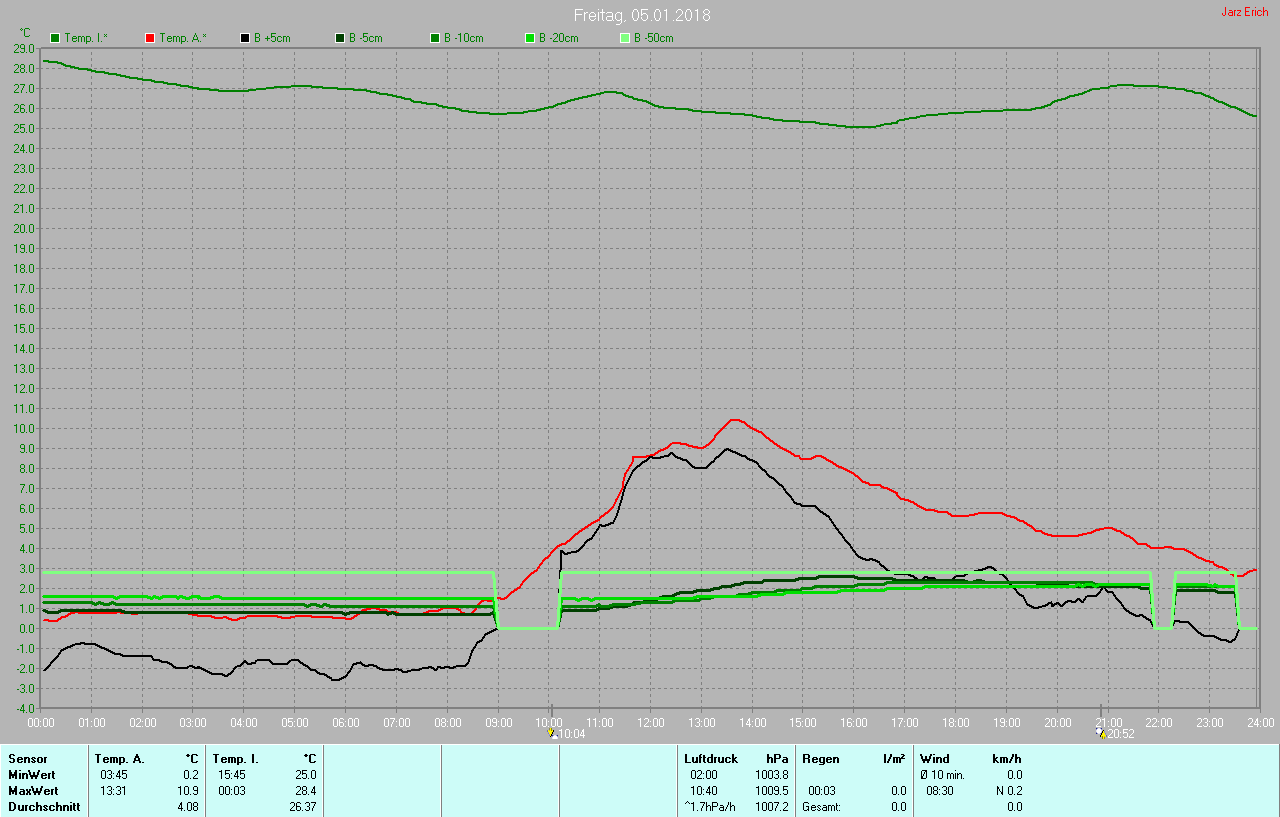Click the Jarz Erich label
This screenshot has height=817, width=1280.
[x=1244, y=12]
